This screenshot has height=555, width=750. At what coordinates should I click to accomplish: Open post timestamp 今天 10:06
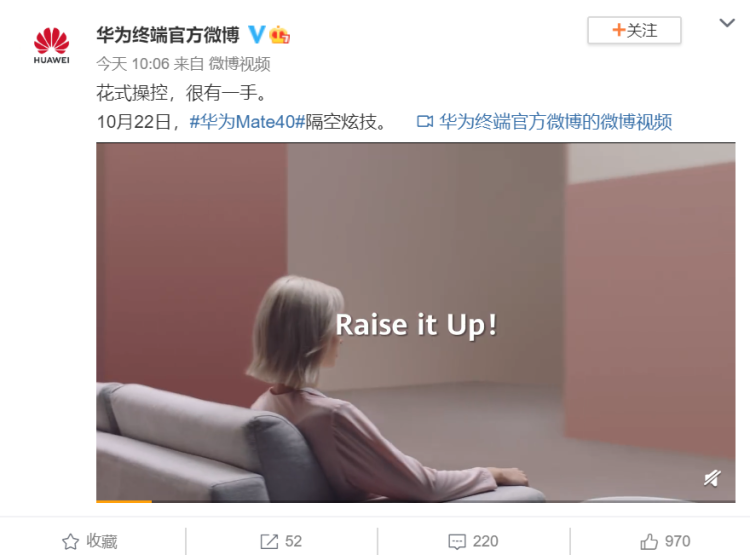click(133, 64)
